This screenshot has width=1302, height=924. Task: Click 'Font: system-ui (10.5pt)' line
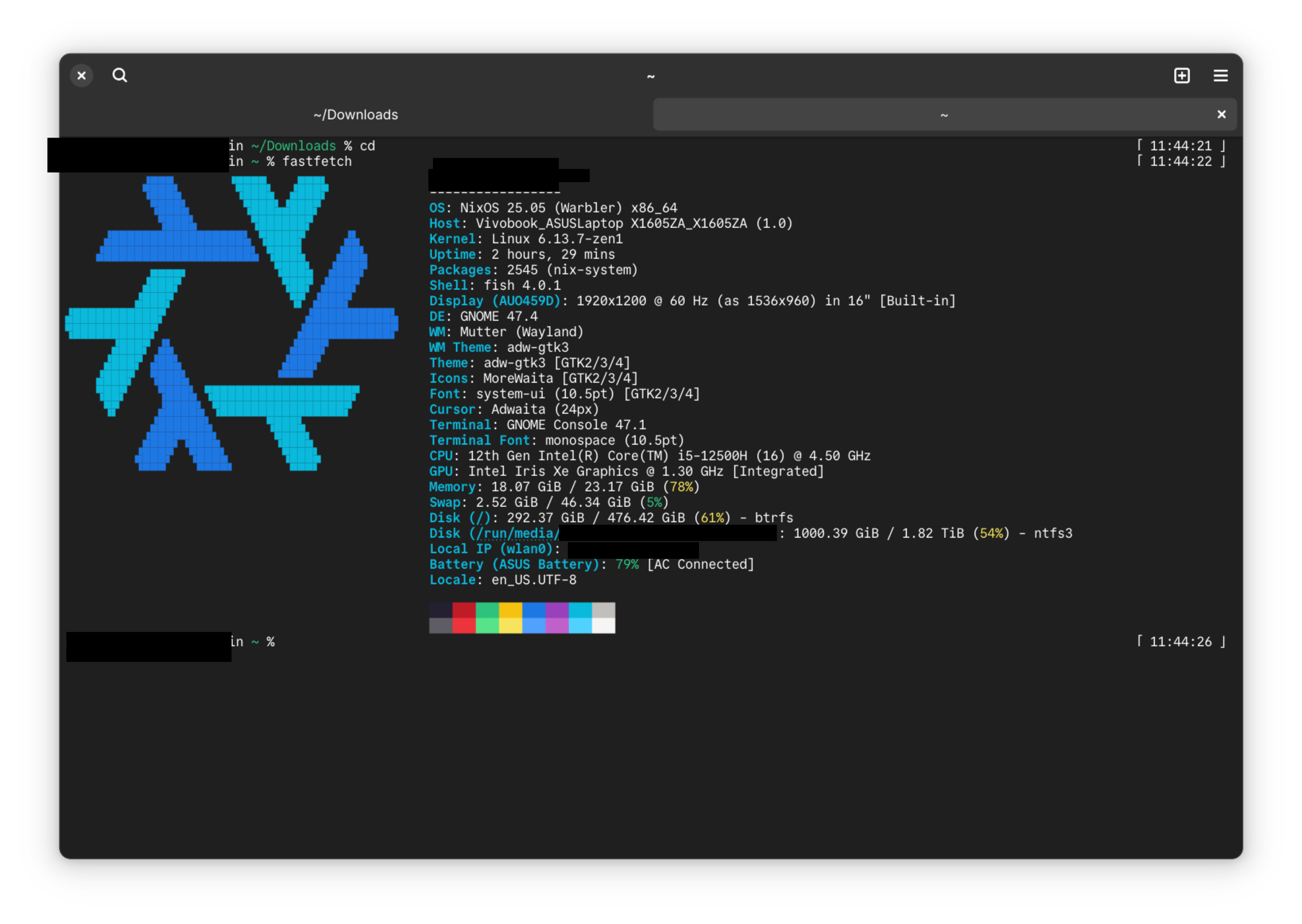(x=564, y=394)
